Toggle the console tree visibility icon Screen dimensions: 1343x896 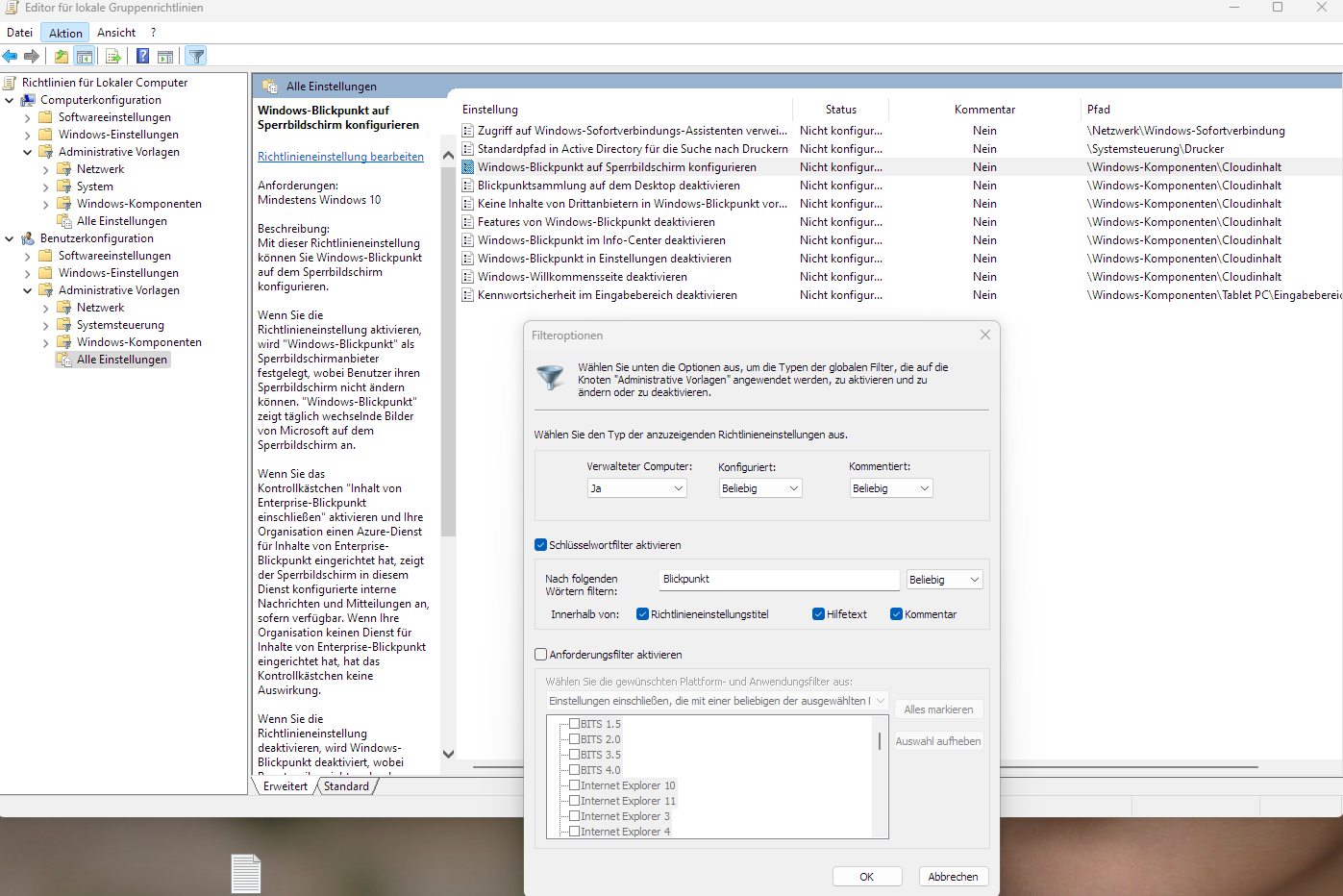85,56
